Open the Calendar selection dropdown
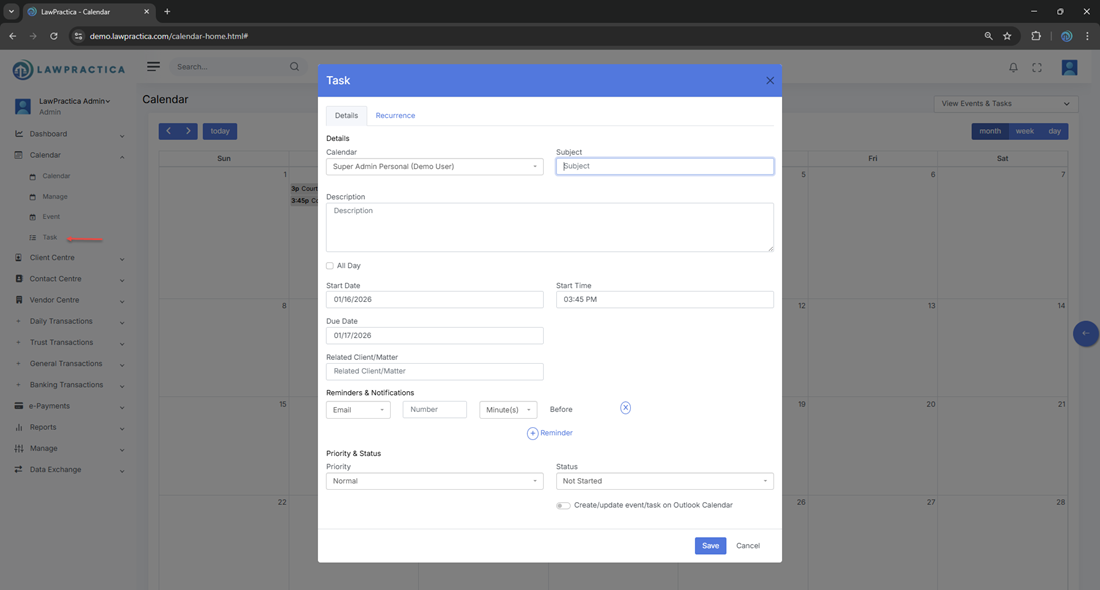Screen dimensions: 1100x590 click(434, 167)
